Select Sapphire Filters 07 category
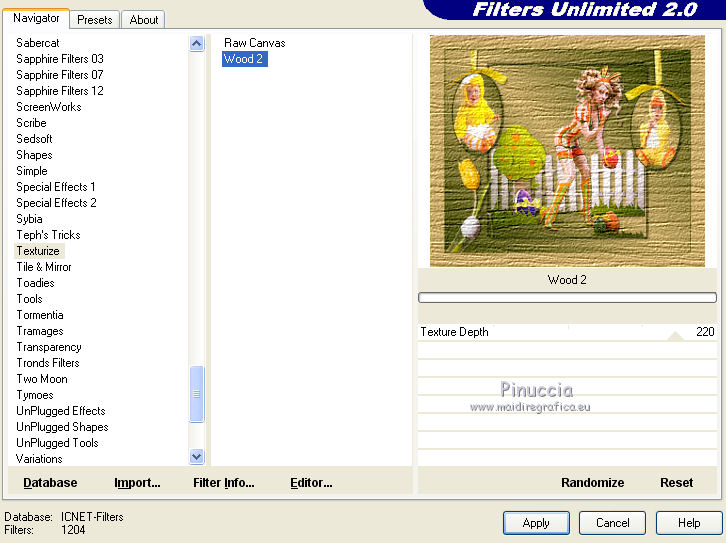This screenshot has height=543, width=726. [x=60, y=75]
